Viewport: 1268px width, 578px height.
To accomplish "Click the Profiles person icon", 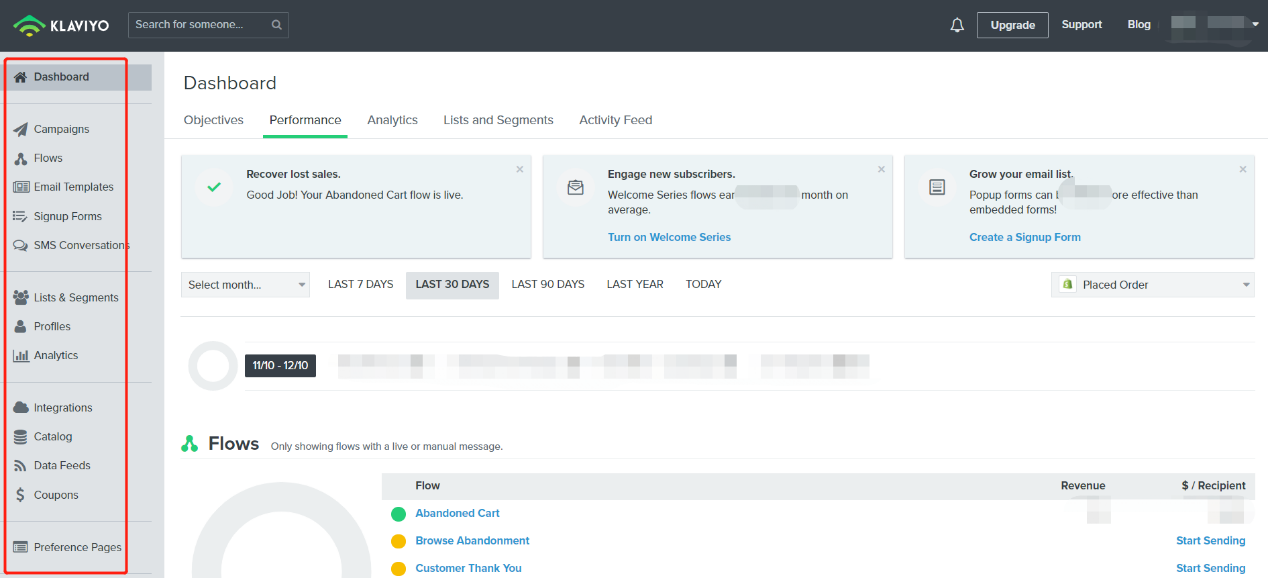I will point(20,326).
